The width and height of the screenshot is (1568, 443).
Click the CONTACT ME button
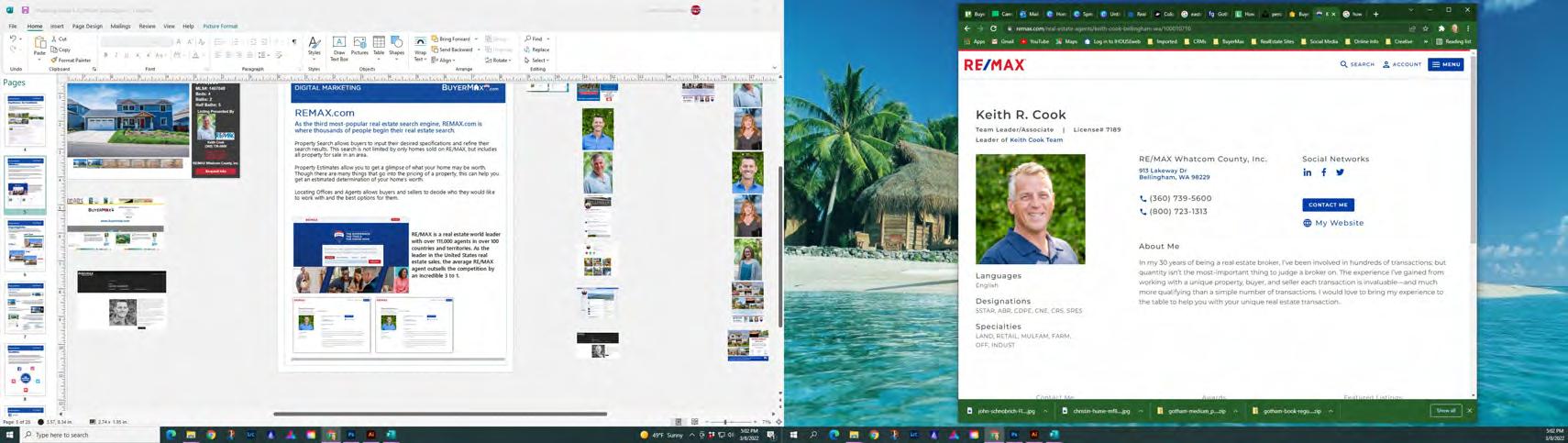pyautogui.click(x=1328, y=205)
